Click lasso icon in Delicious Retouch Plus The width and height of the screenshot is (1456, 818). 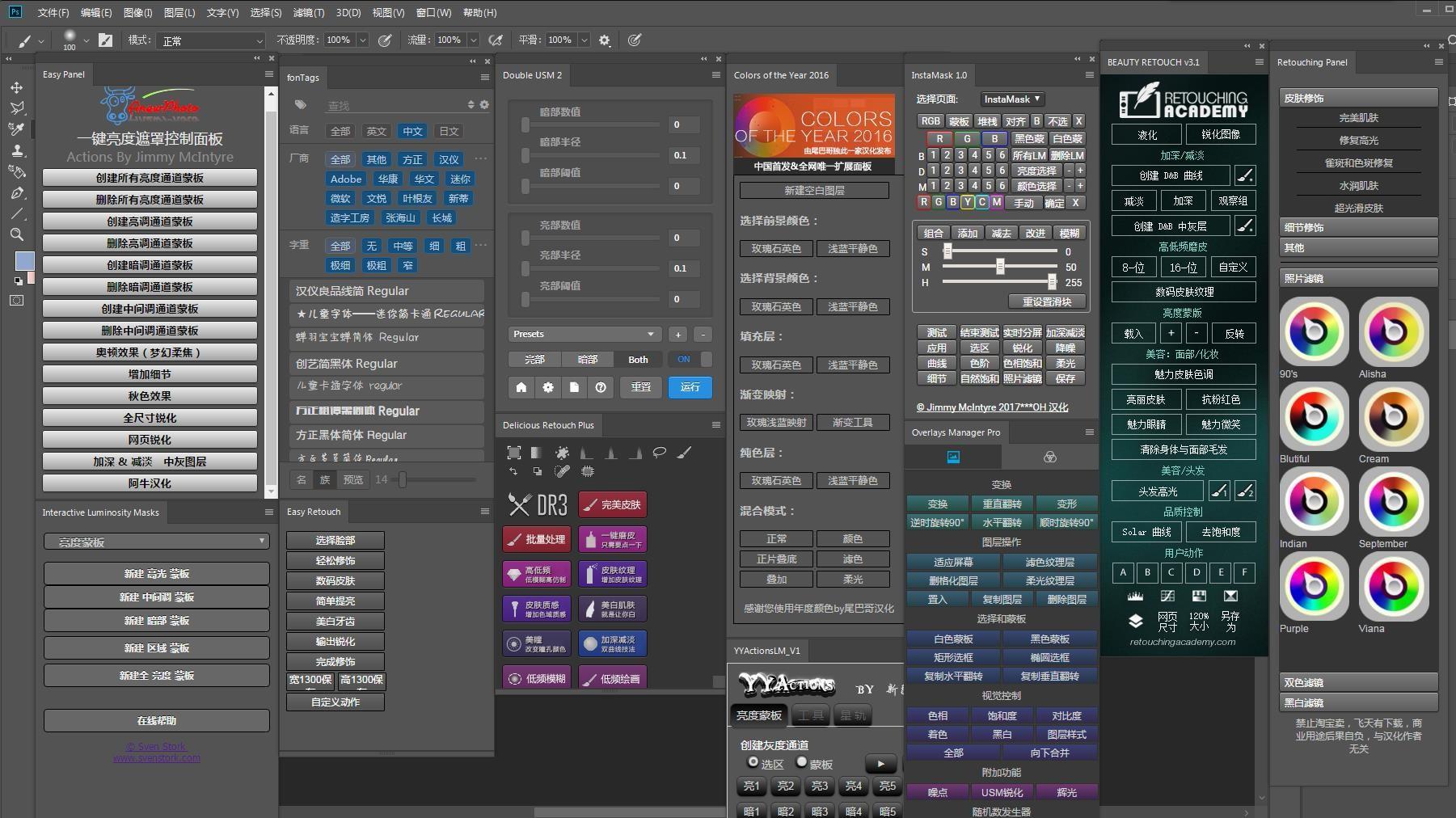tap(660, 453)
